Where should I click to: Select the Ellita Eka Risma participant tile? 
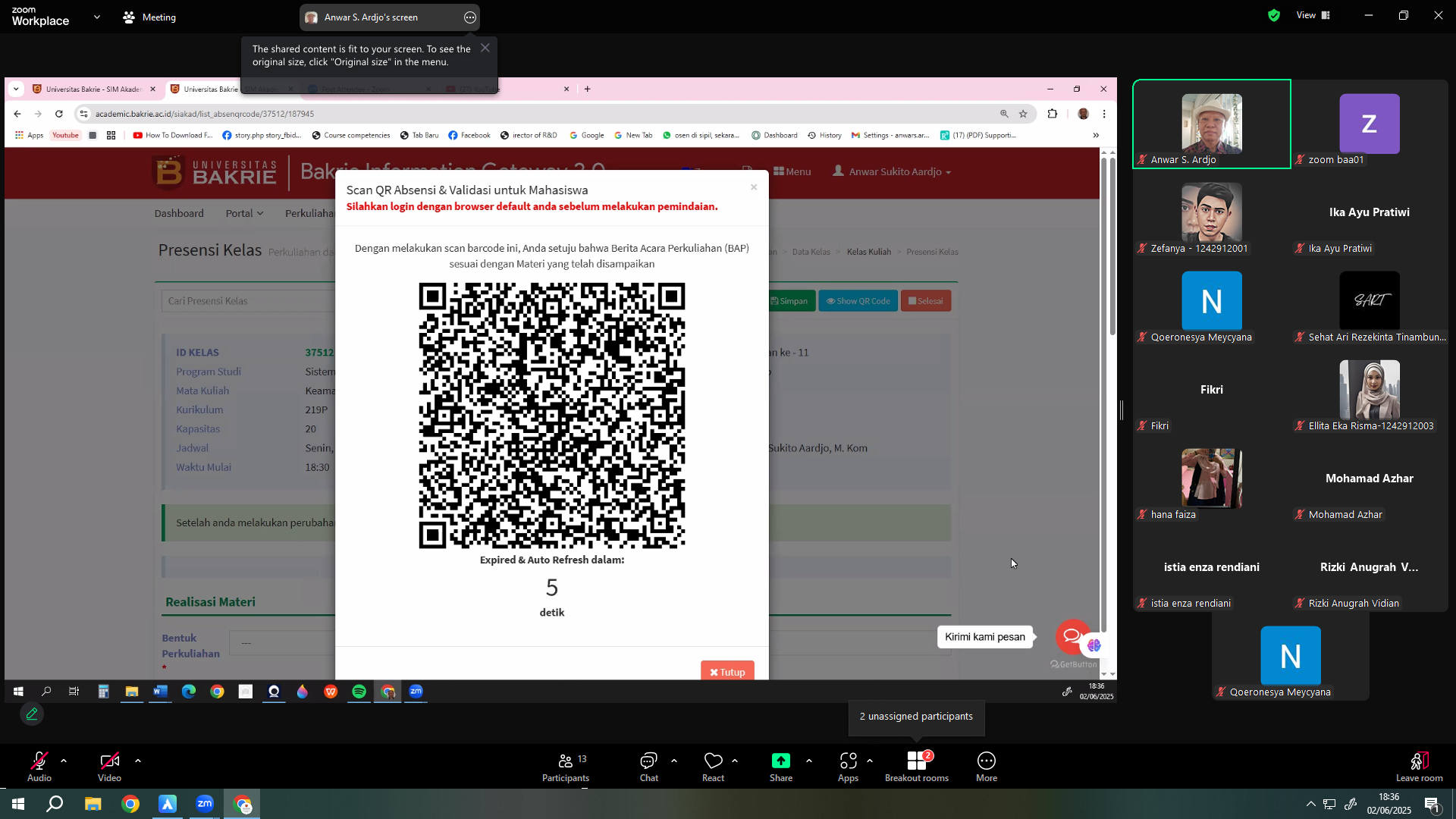pyautogui.click(x=1370, y=390)
